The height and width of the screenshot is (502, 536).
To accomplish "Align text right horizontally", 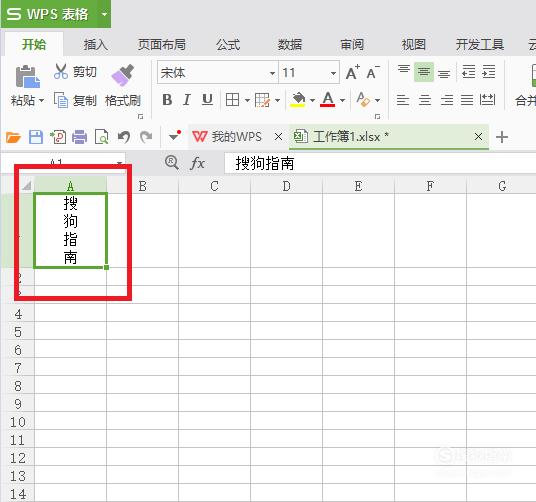I will click(x=447, y=100).
